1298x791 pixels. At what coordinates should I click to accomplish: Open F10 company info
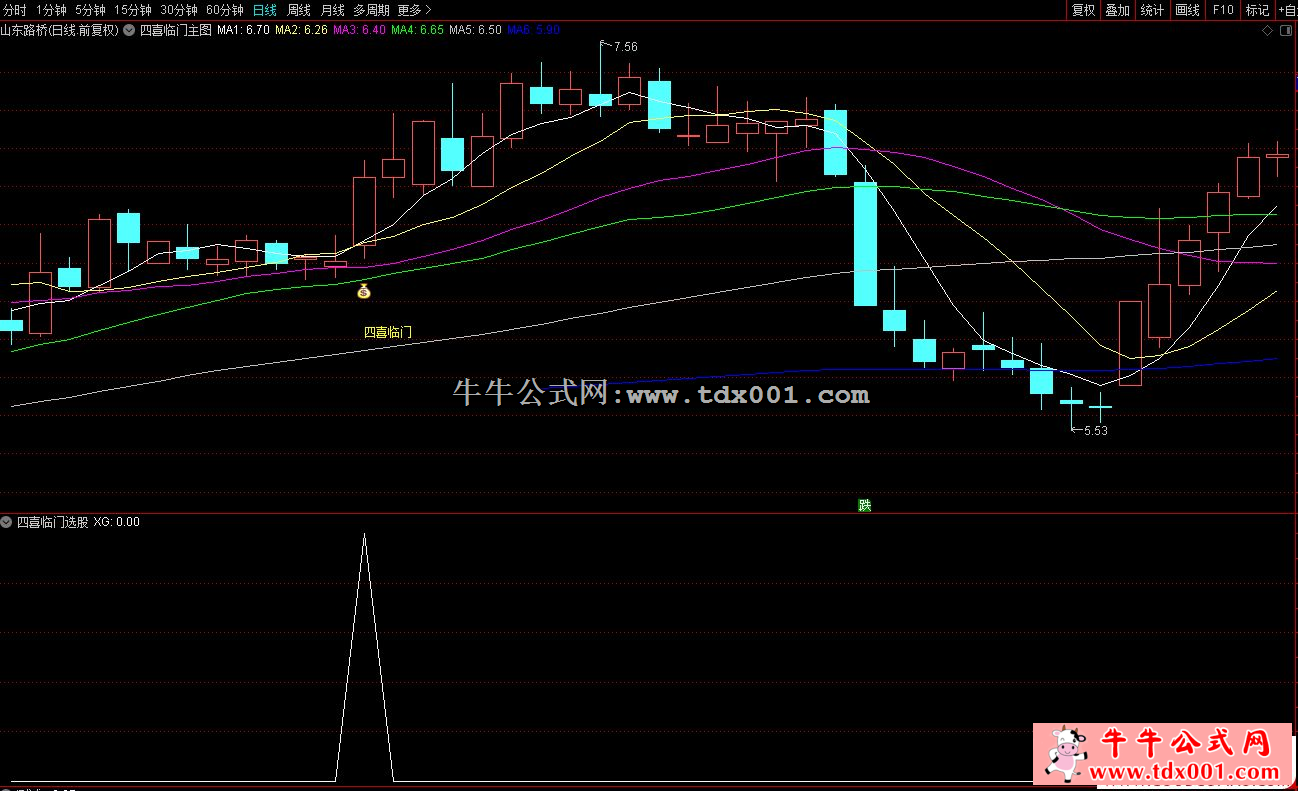click(x=1222, y=10)
